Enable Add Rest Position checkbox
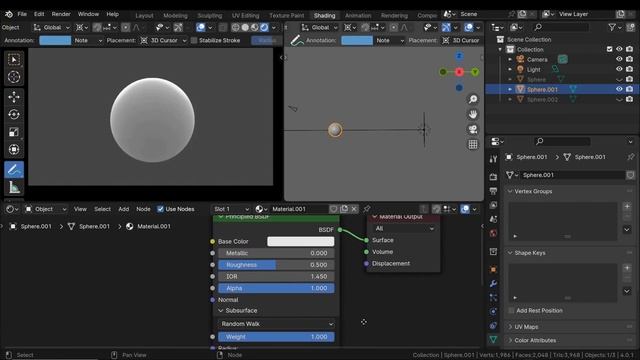Viewport: 640px width, 360px height. [511, 311]
